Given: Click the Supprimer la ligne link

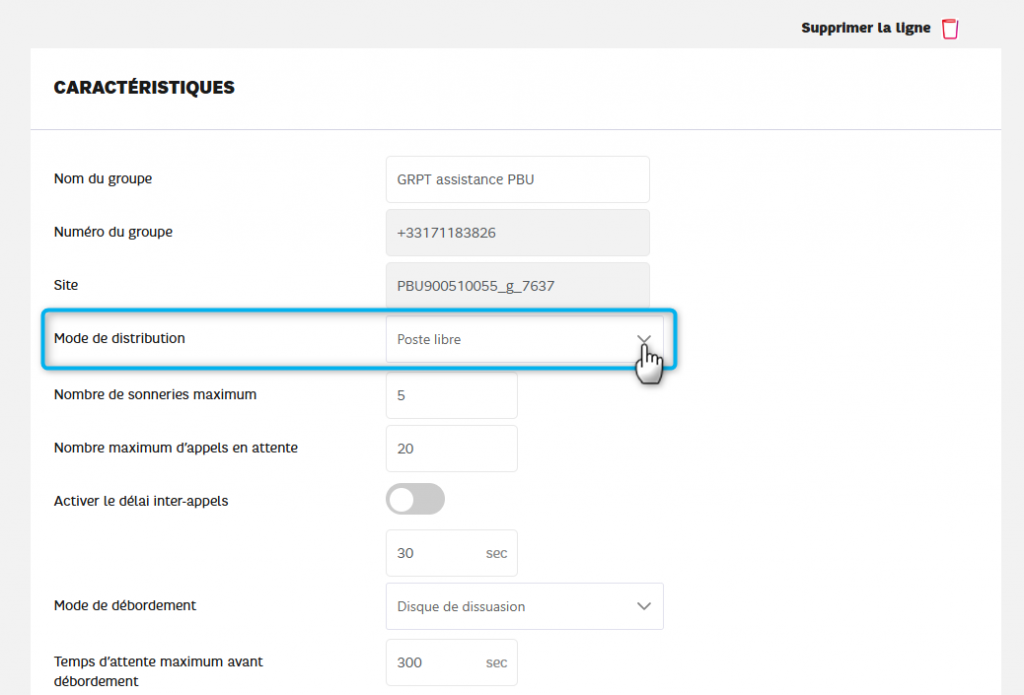Looking at the screenshot, I should tap(865, 28).
